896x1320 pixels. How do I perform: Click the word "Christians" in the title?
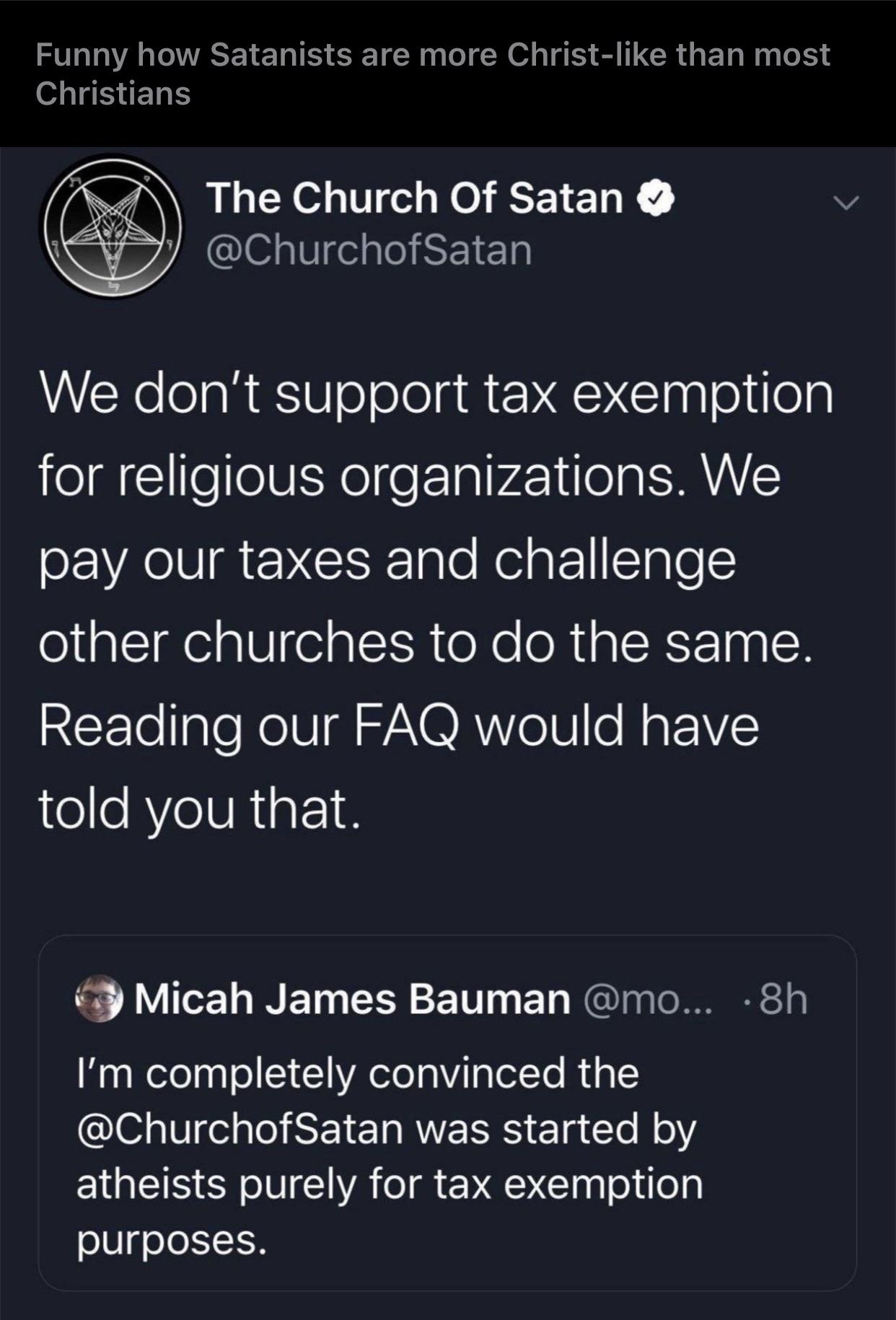113,94
